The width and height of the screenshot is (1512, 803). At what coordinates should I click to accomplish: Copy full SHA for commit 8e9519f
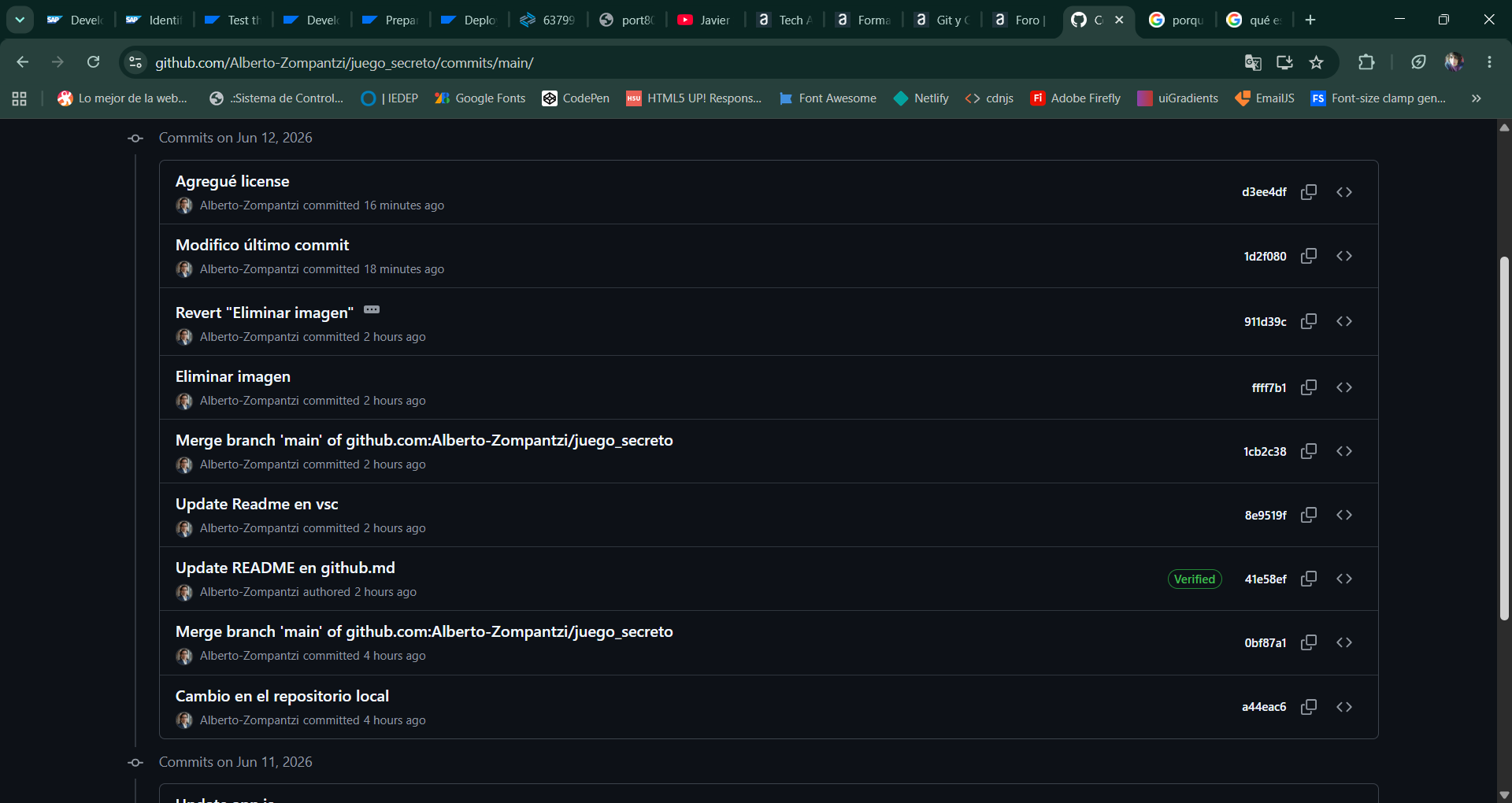pyautogui.click(x=1309, y=515)
